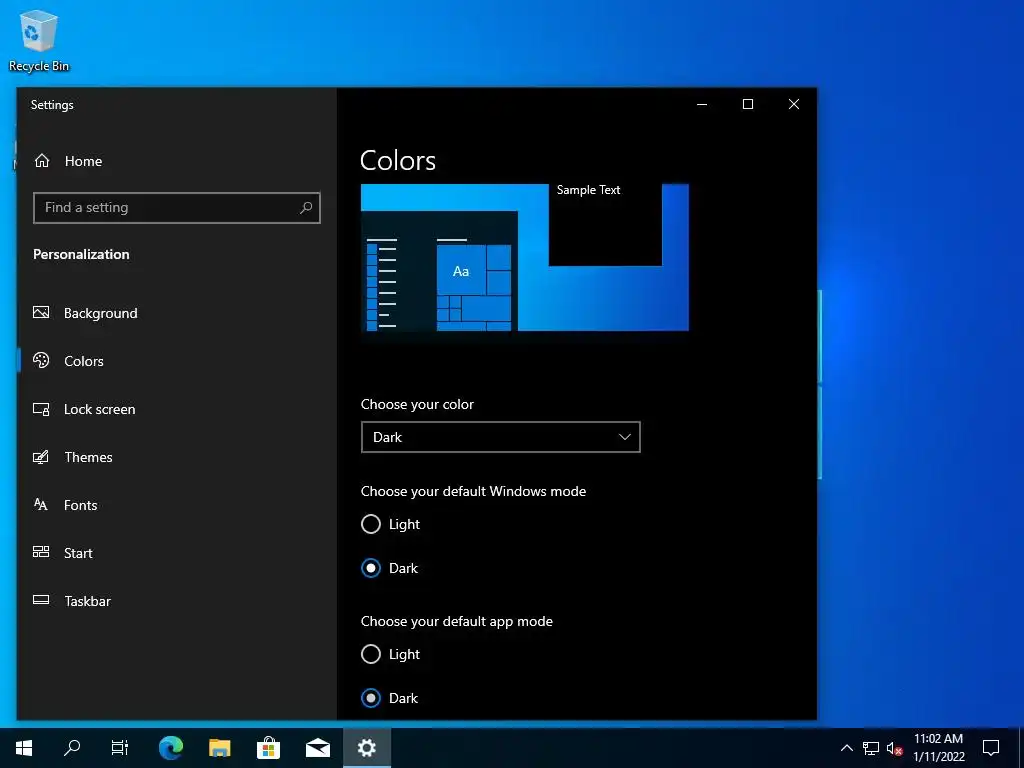Open the Choose your color dropdown
This screenshot has width=1024, height=768.
click(501, 437)
